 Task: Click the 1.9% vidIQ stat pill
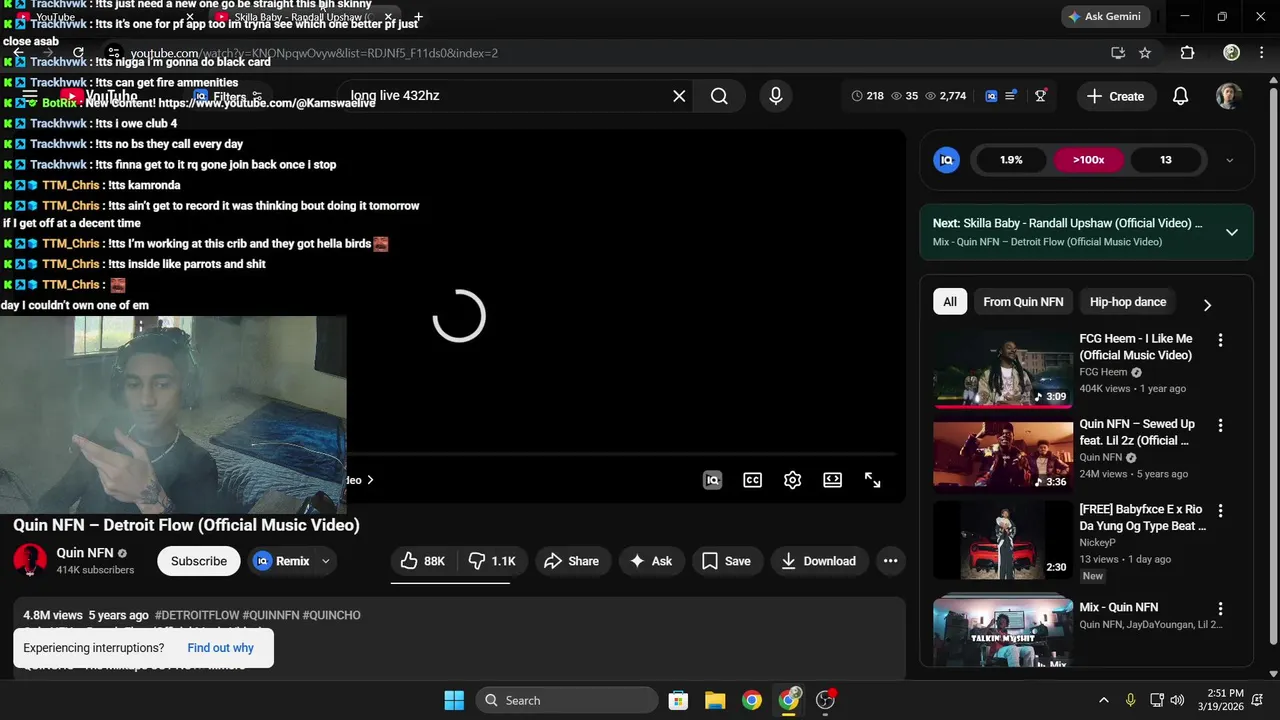[1011, 160]
